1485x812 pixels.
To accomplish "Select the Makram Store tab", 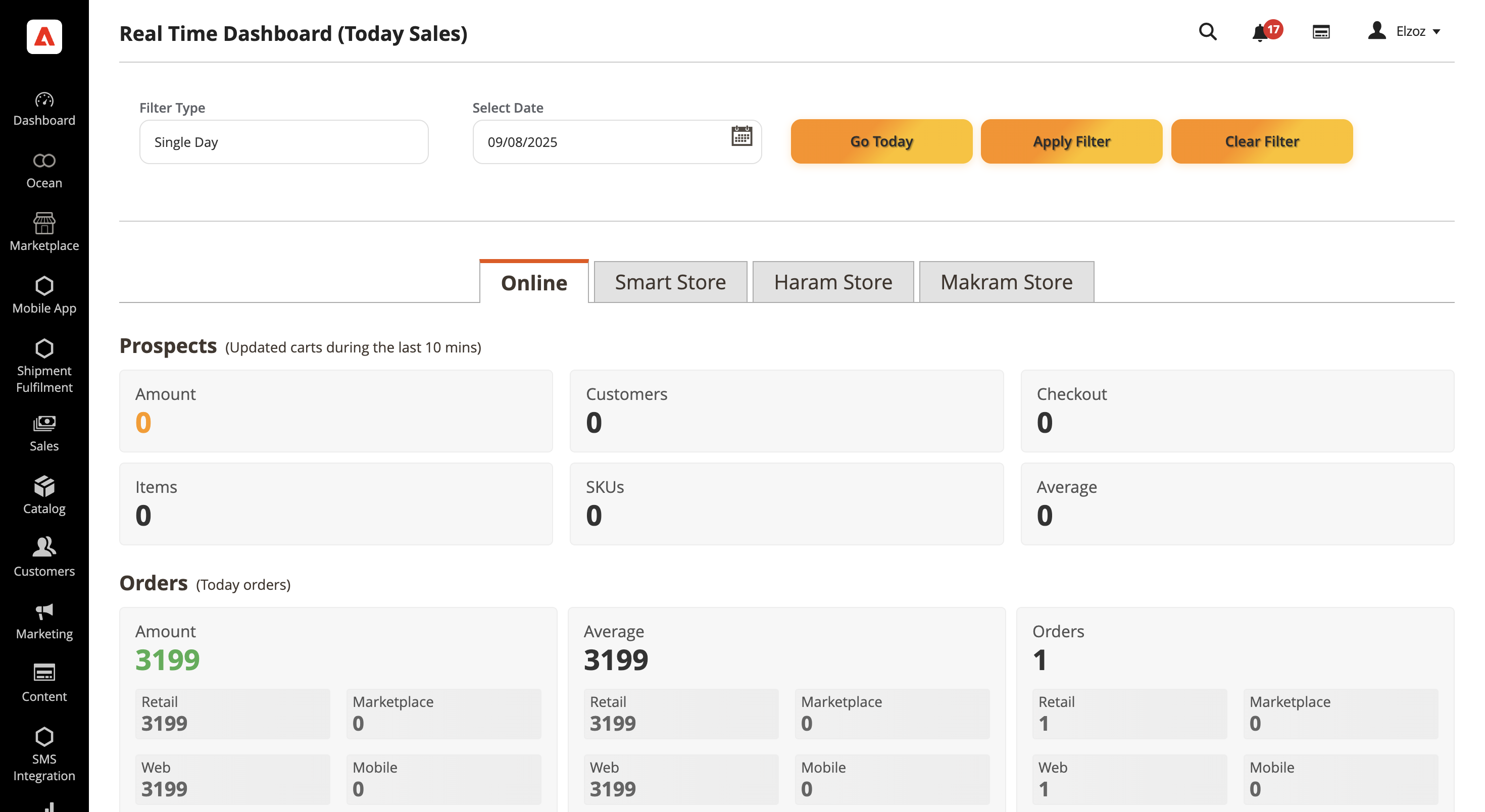I will [x=1006, y=282].
